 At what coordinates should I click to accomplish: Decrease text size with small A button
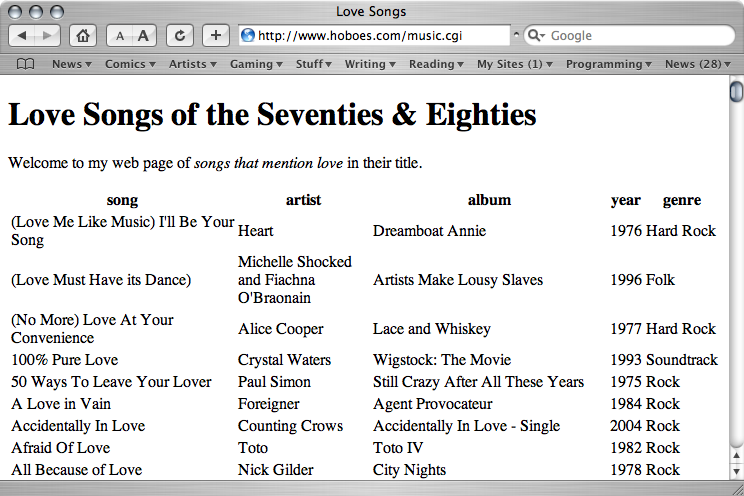coord(120,36)
